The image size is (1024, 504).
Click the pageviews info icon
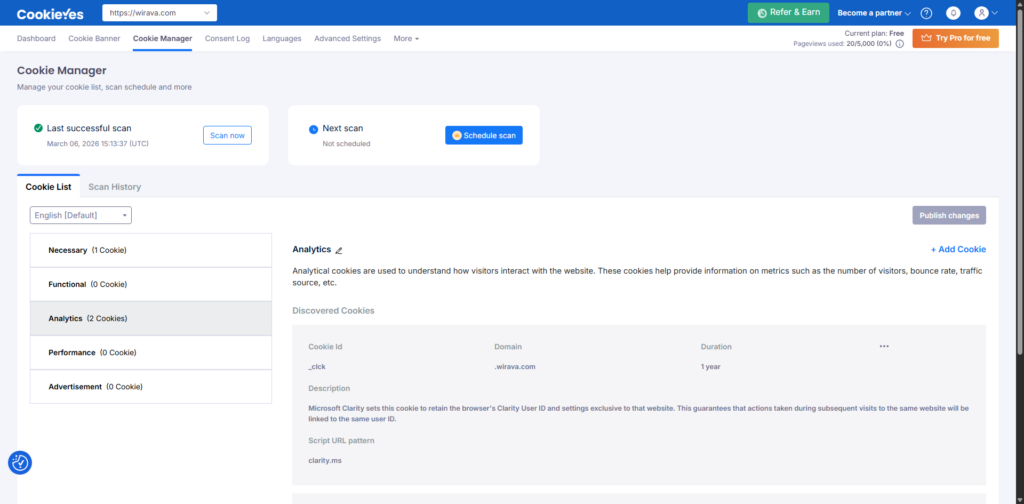(x=899, y=44)
